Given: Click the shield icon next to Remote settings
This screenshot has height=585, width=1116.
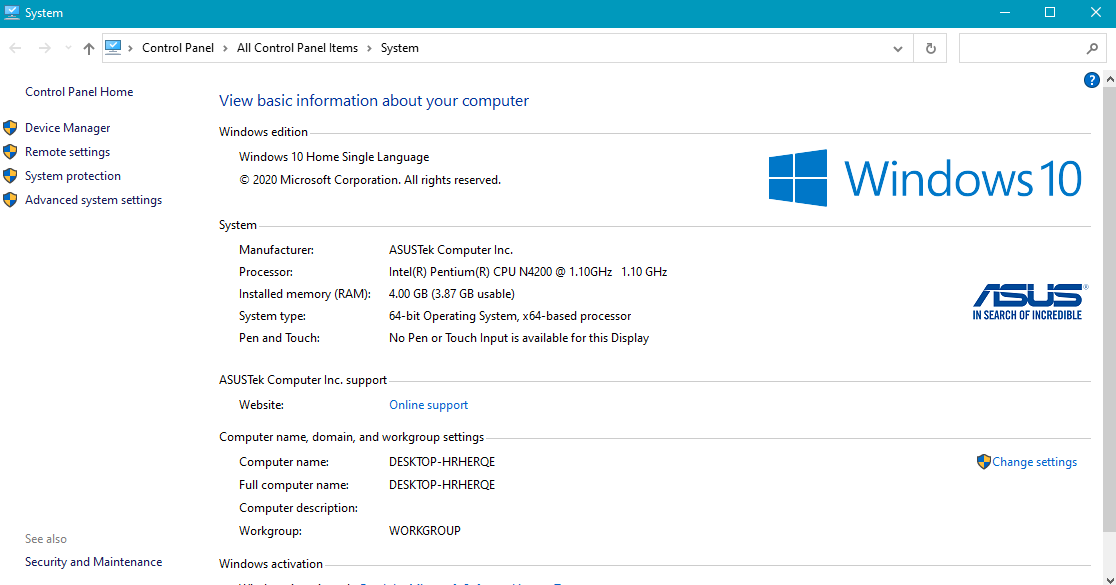Looking at the screenshot, I should [10, 152].
